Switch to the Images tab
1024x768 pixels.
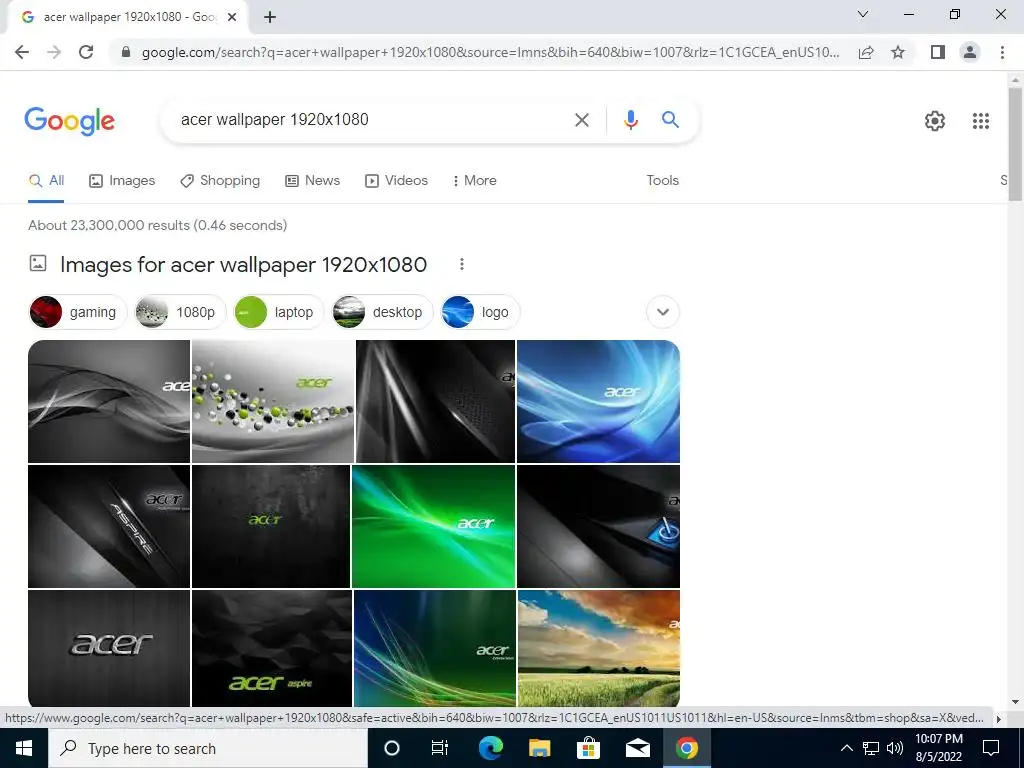[122, 180]
